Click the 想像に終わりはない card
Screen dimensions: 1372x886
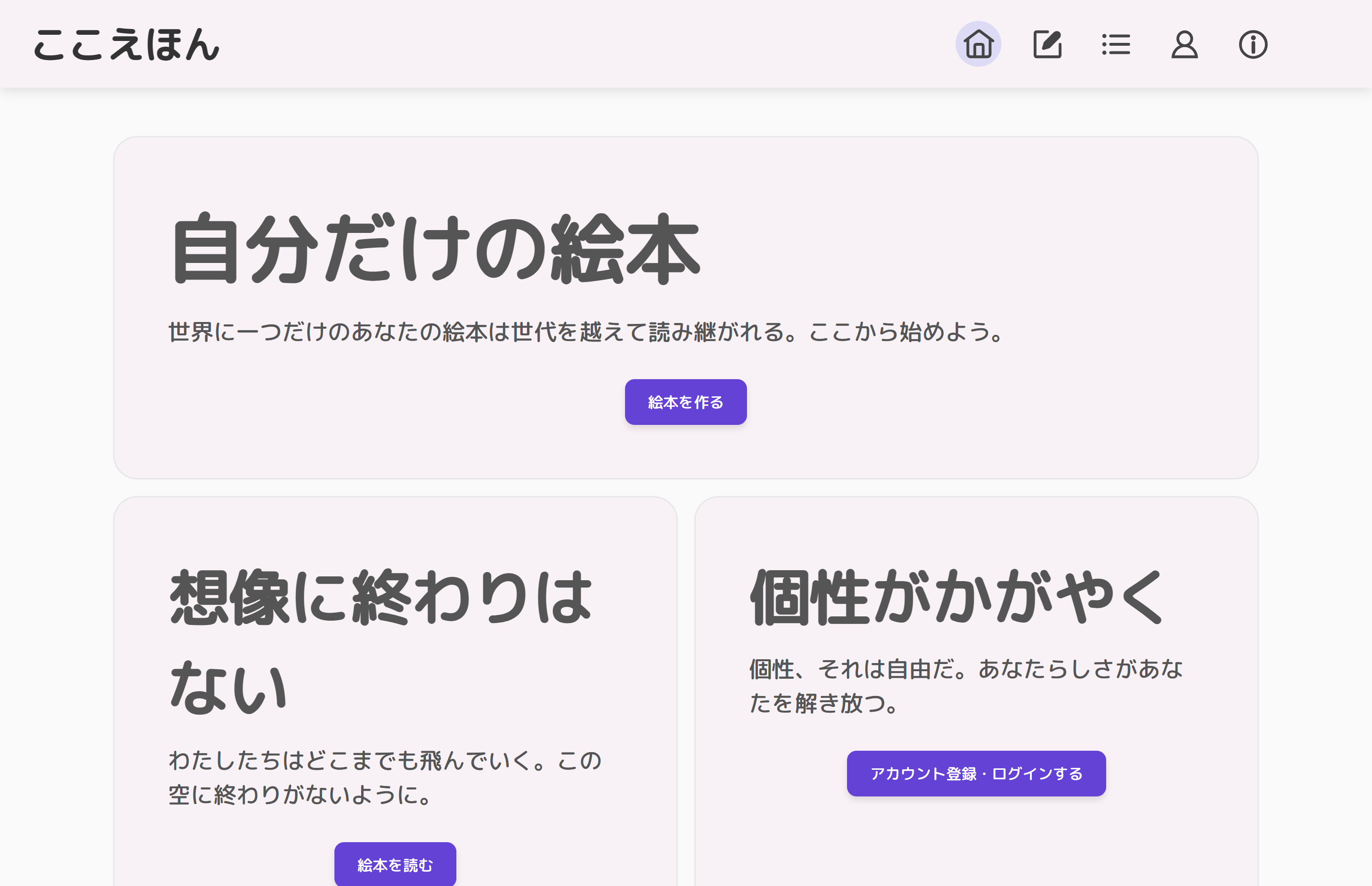tap(397, 690)
